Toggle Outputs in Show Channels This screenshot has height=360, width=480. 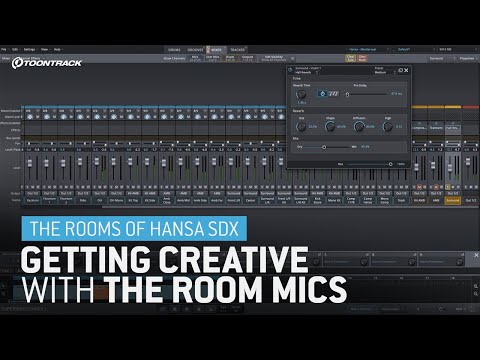(247, 58)
